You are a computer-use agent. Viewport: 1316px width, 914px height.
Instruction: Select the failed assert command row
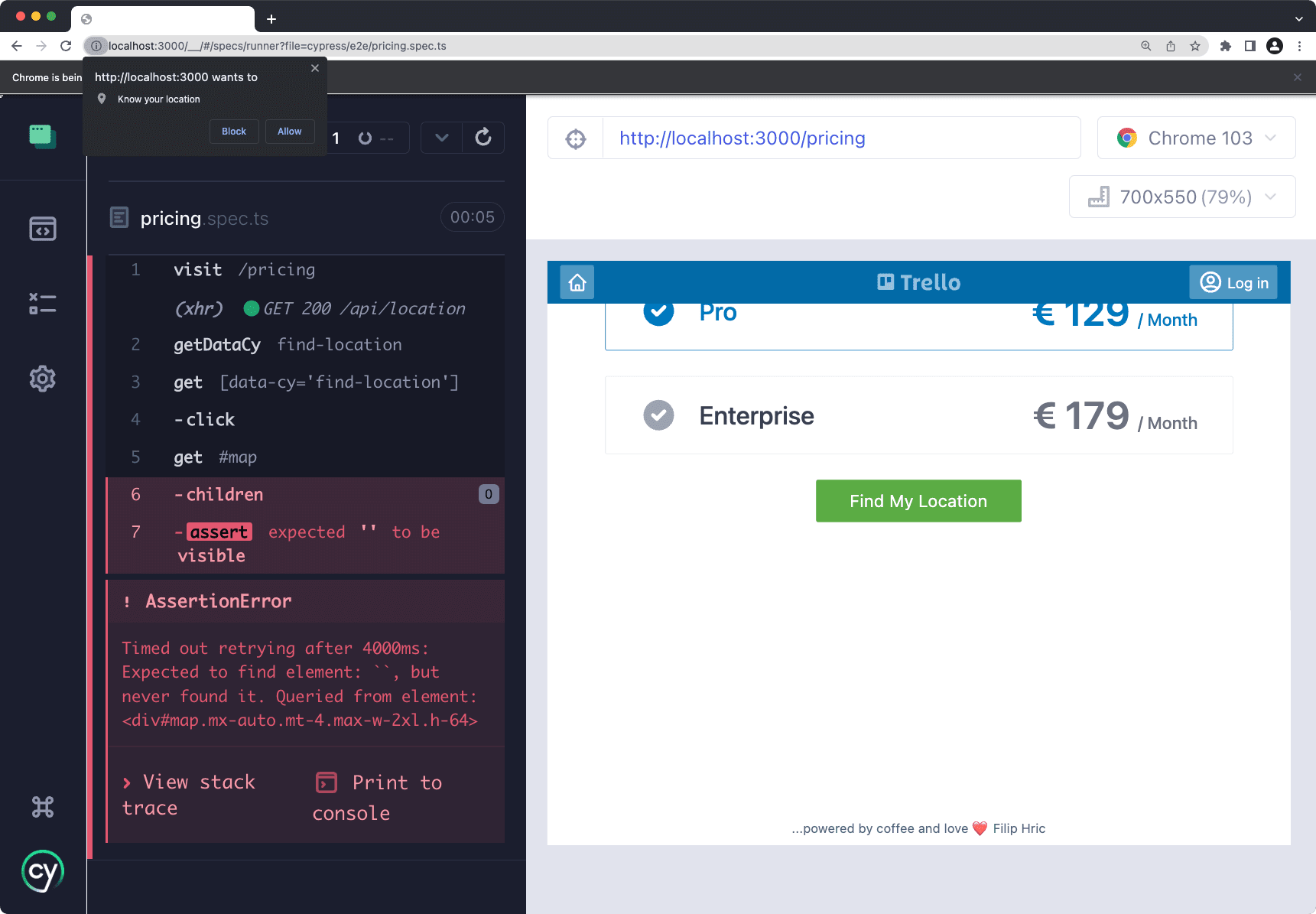pyautogui.click(x=305, y=543)
